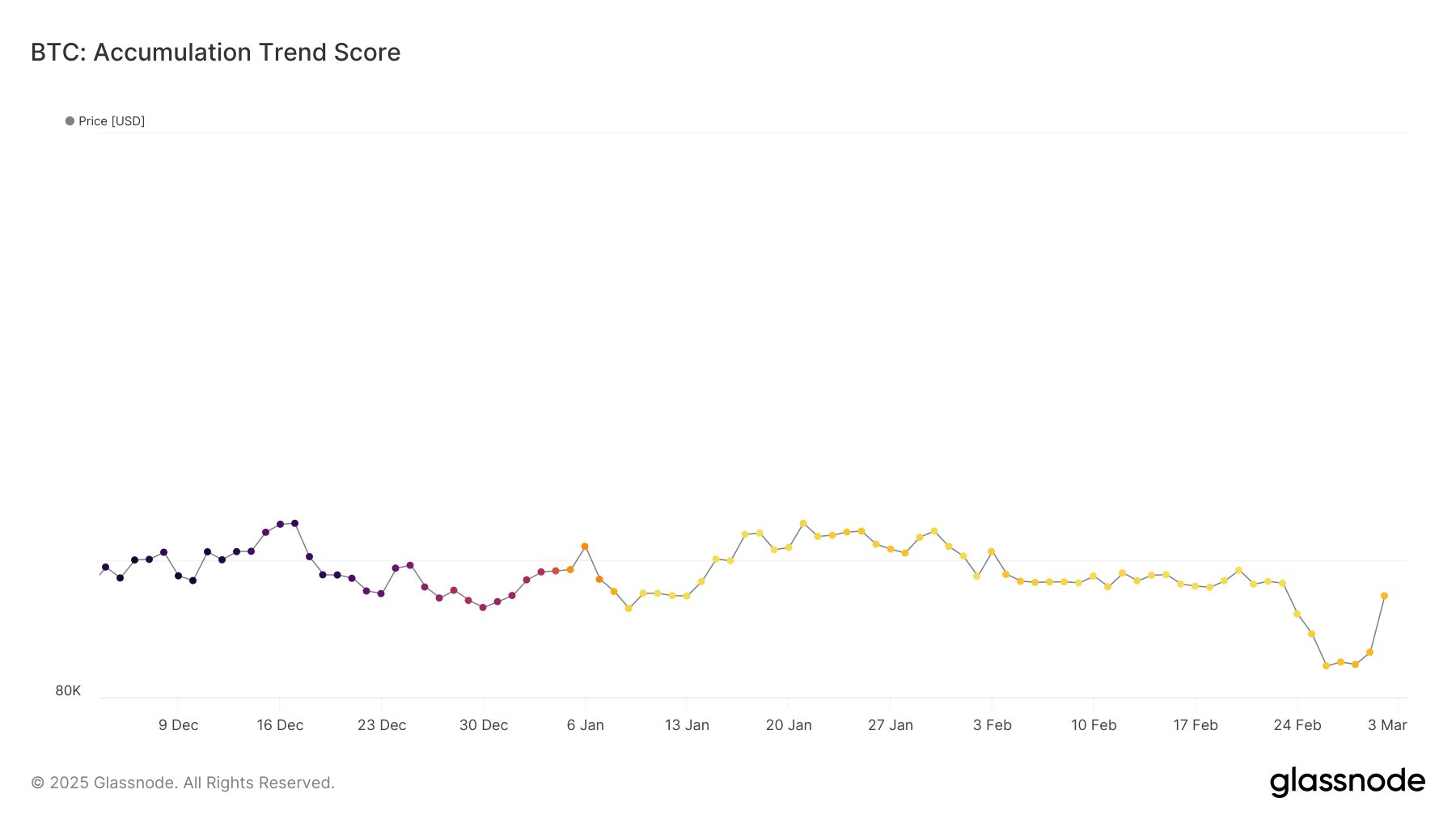The height and width of the screenshot is (819, 1456).
Task: Click the 3 Mar date tick label
Action: tap(1387, 725)
